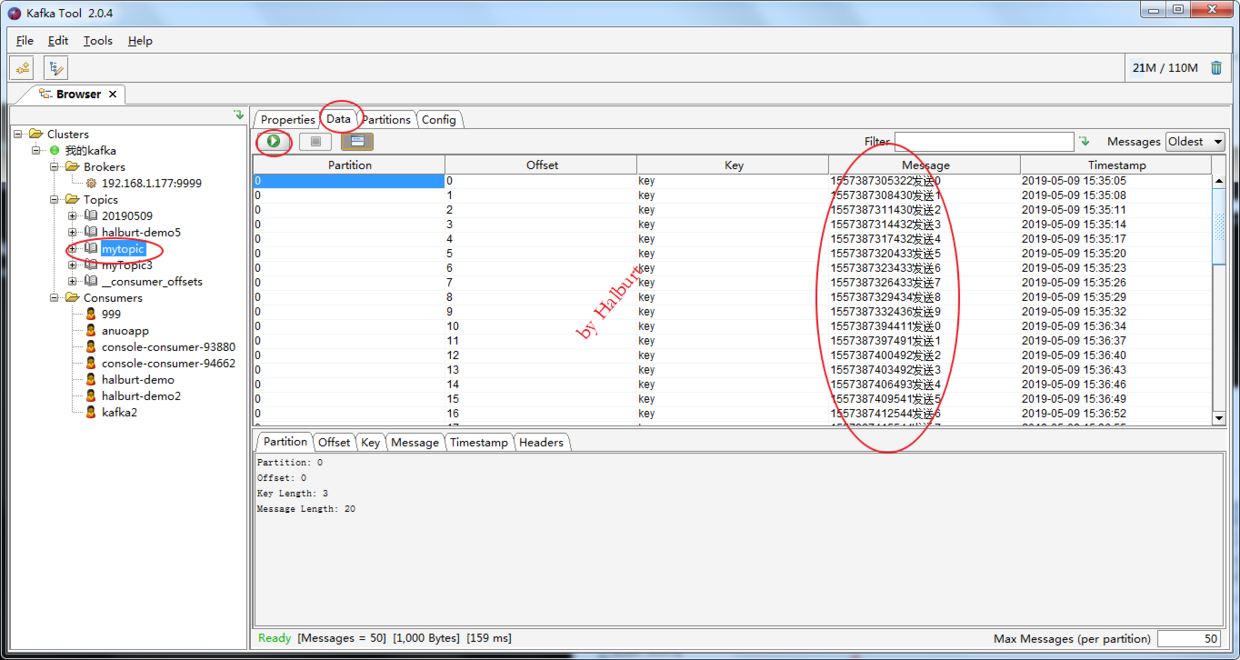Open the Tools menu
Viewport: 1240px width, 660px height.
coord(98,41)
